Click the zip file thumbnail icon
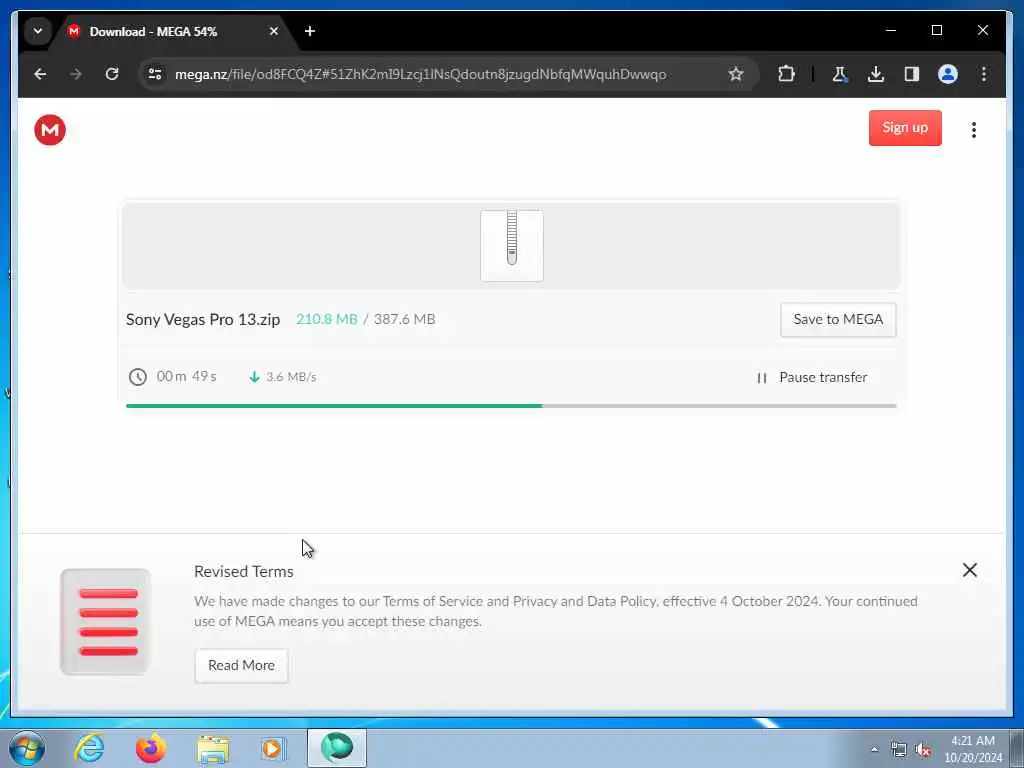 click(512, 246)
